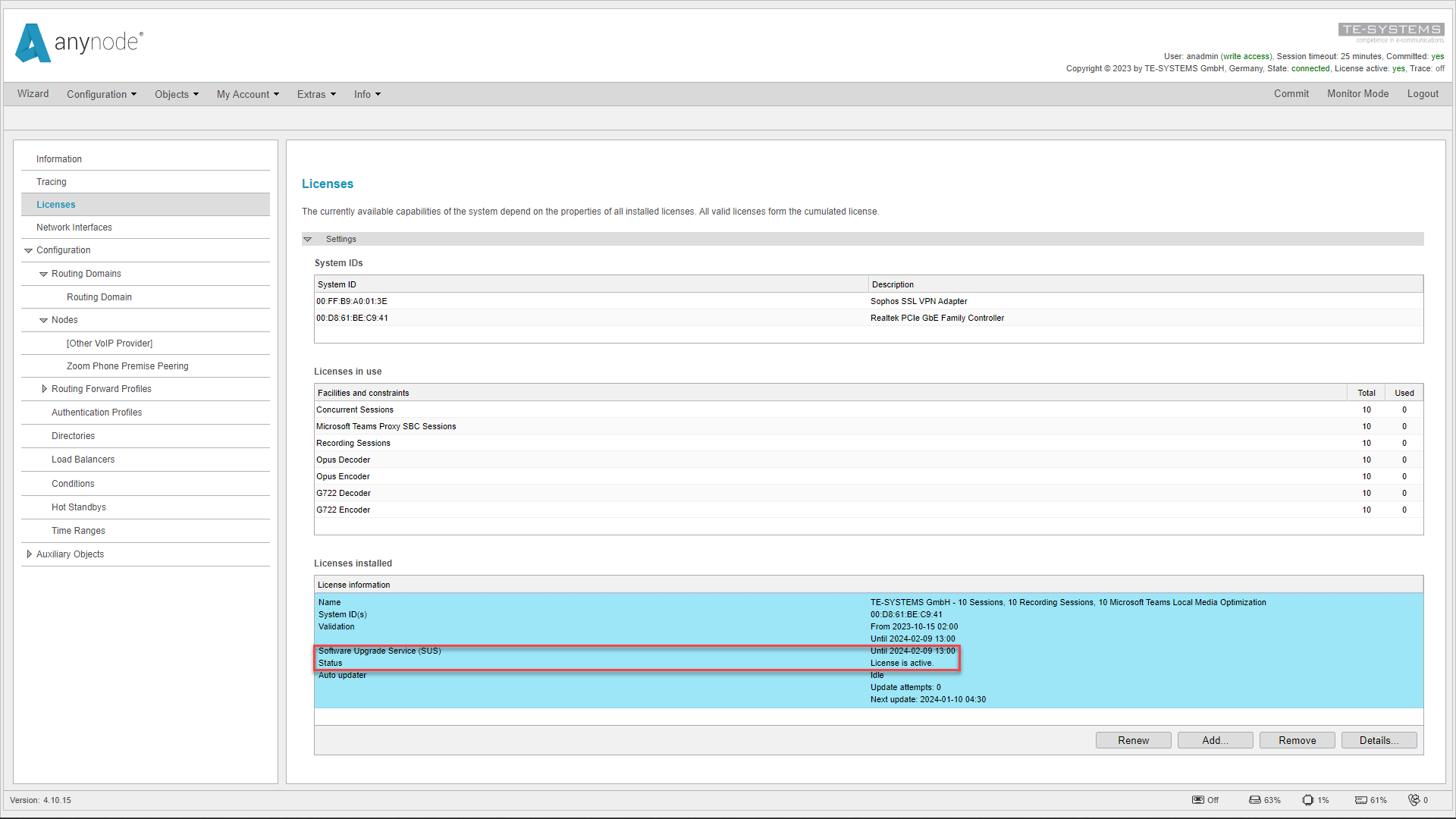
Task: Click the memory usage icon showing 61%
Action: 1360,799
